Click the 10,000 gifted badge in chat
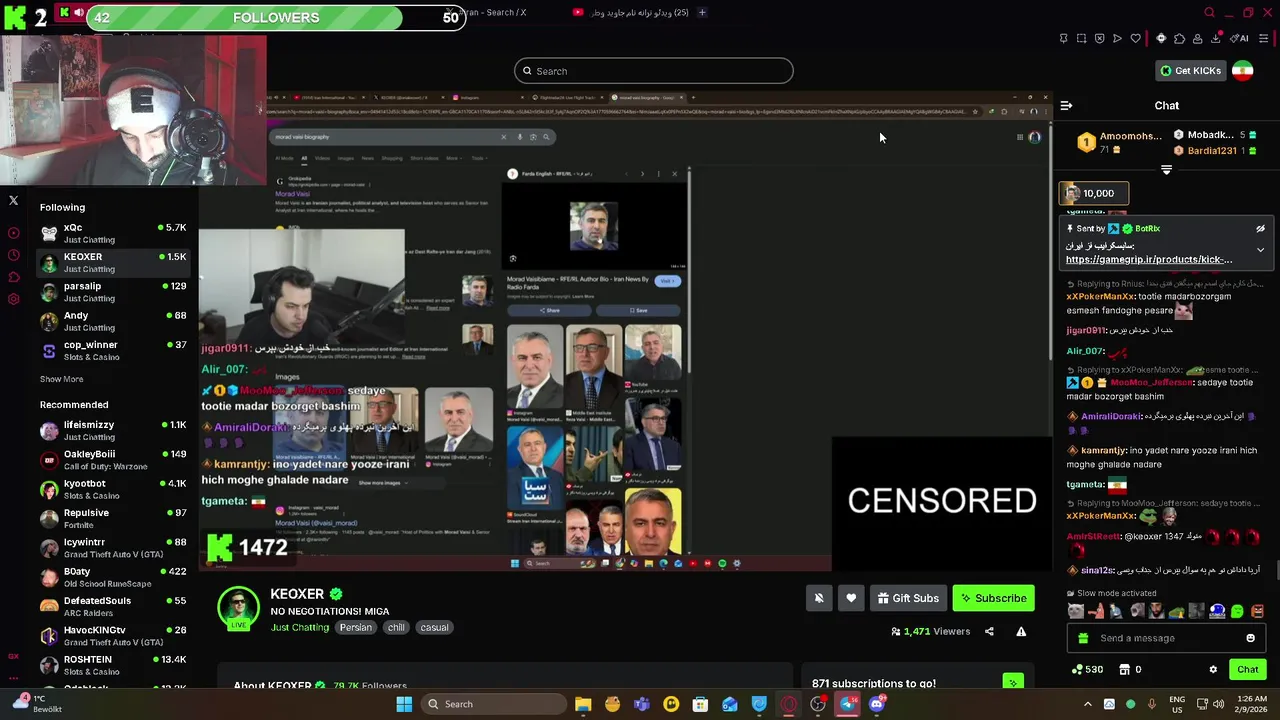1280x720 pixels. (x=1095, y=193)
